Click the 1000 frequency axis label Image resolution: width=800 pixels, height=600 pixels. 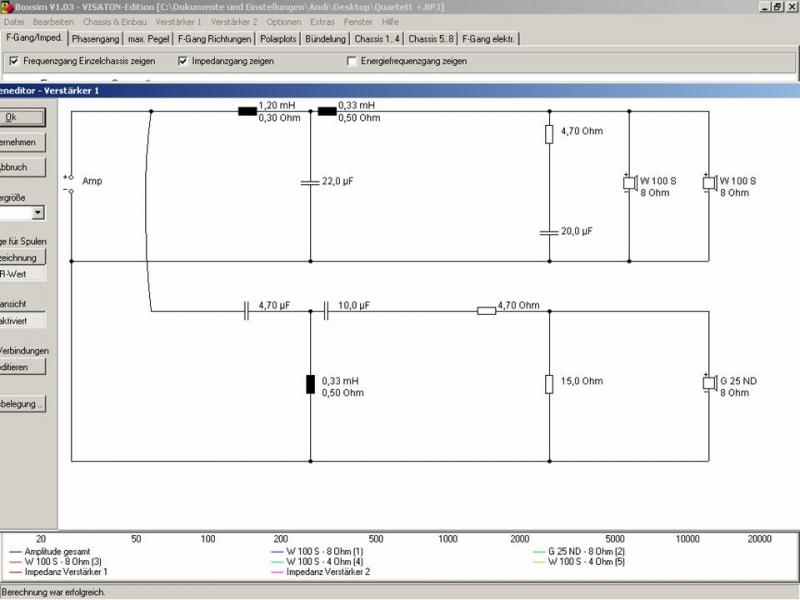click(x=448, y=539)
